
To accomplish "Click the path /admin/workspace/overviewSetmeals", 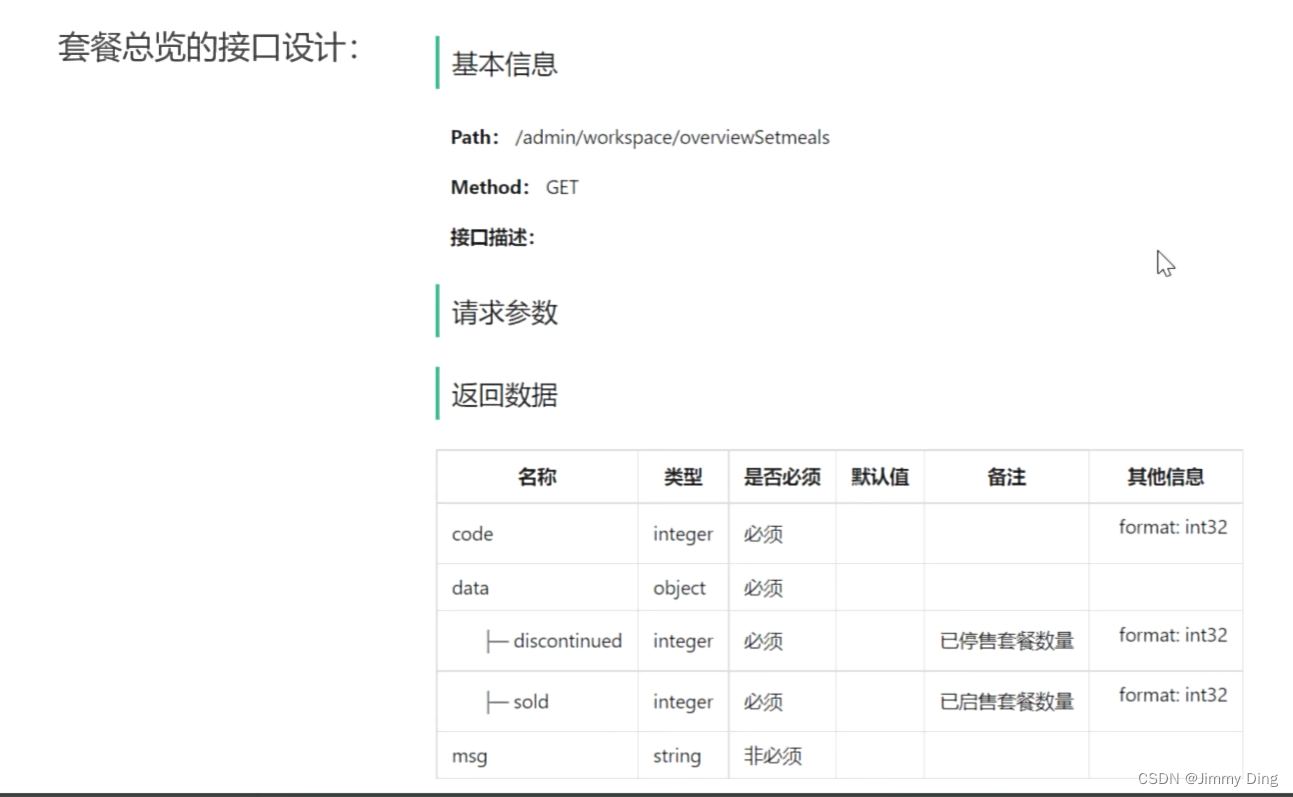I will click(x=672, y=138).
